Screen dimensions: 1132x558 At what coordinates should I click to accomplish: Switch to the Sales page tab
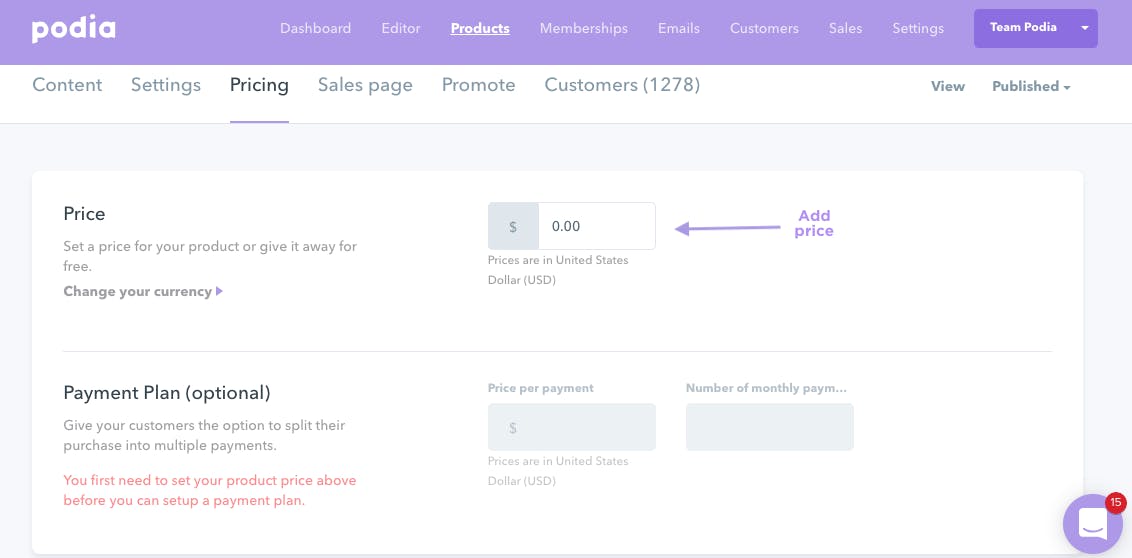365,85
